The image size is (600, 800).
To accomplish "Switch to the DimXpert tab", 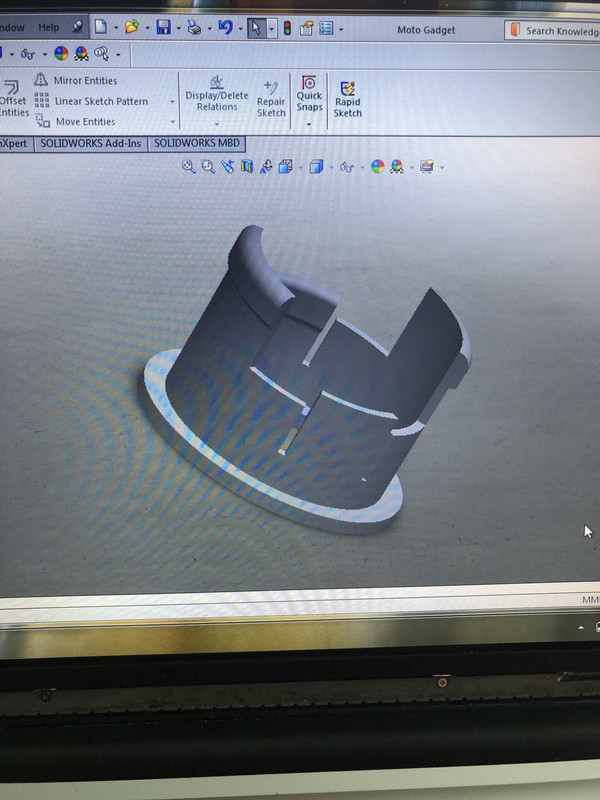I will tap(15, 143).
